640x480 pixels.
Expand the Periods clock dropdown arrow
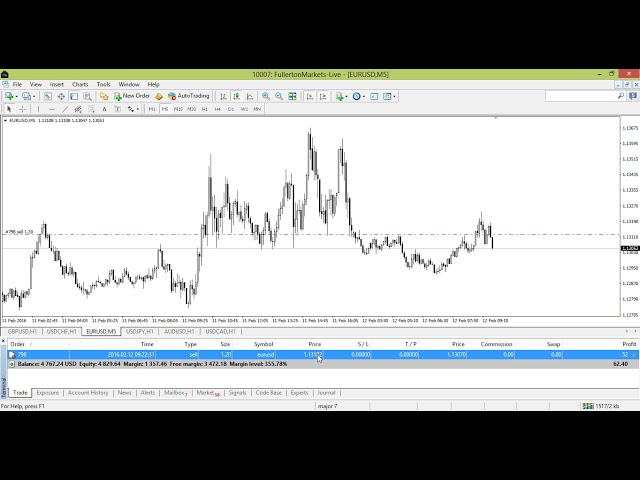[364, 96]
